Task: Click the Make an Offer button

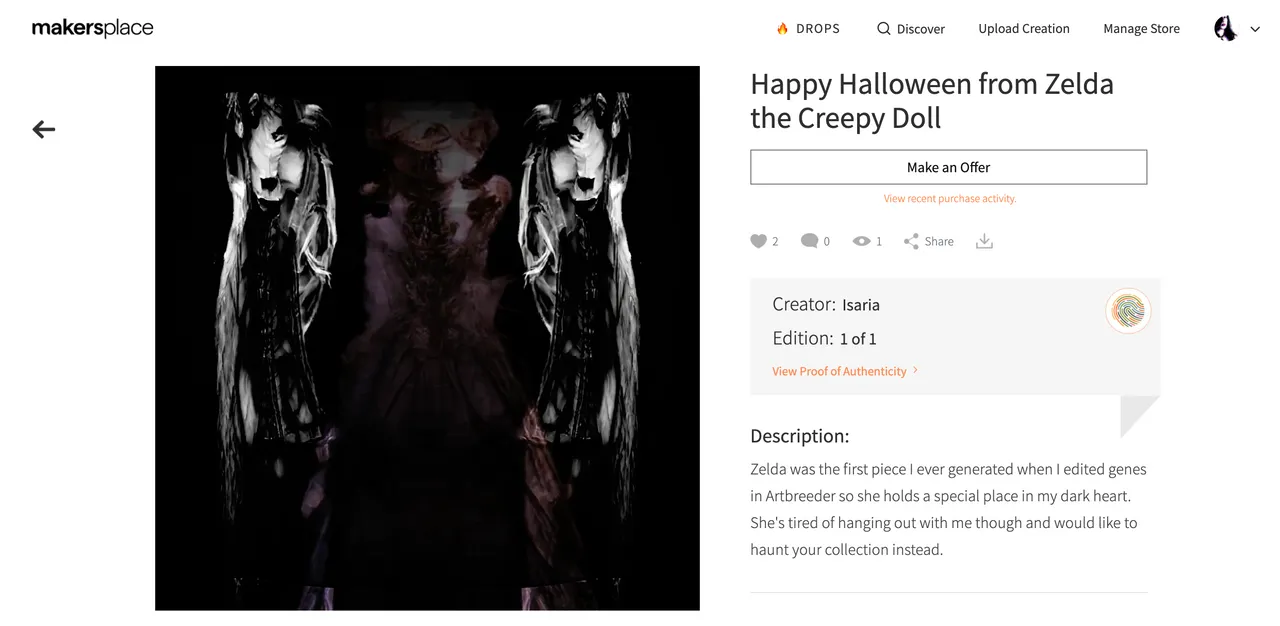Action: click(x=948, y=167)
